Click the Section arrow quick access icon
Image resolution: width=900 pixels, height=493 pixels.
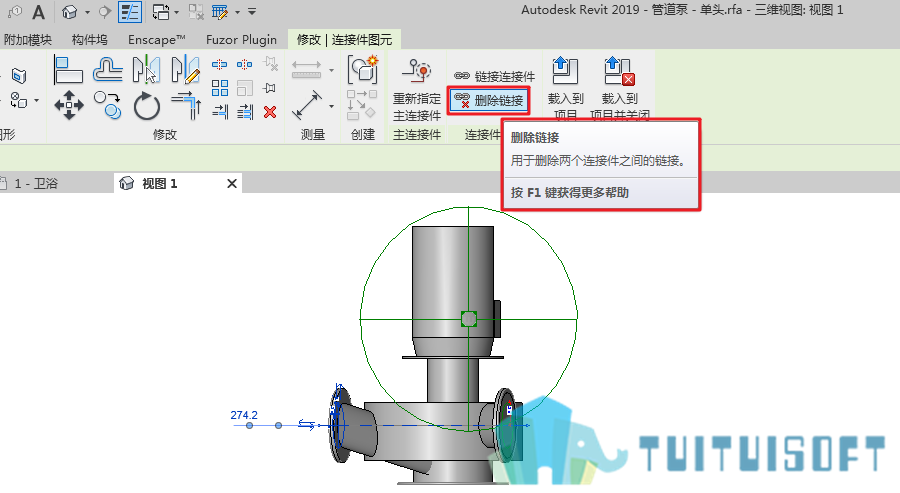[x=104, y=11]
